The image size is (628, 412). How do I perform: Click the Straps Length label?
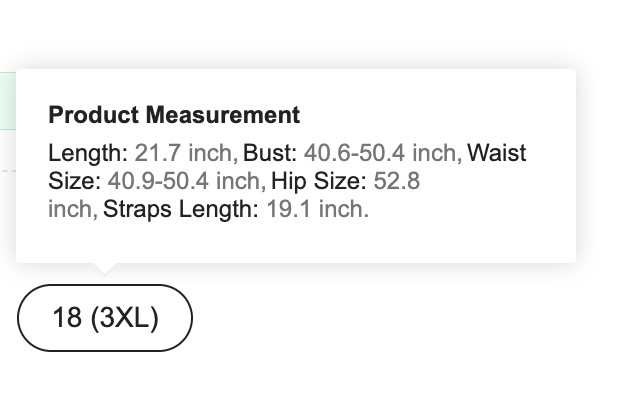tap(181, 210)
